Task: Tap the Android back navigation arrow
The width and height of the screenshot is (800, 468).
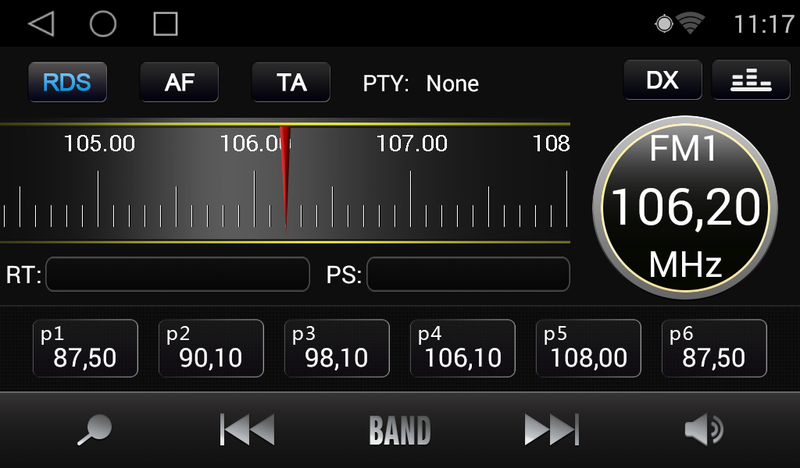Action: click(x=41, y=24)
